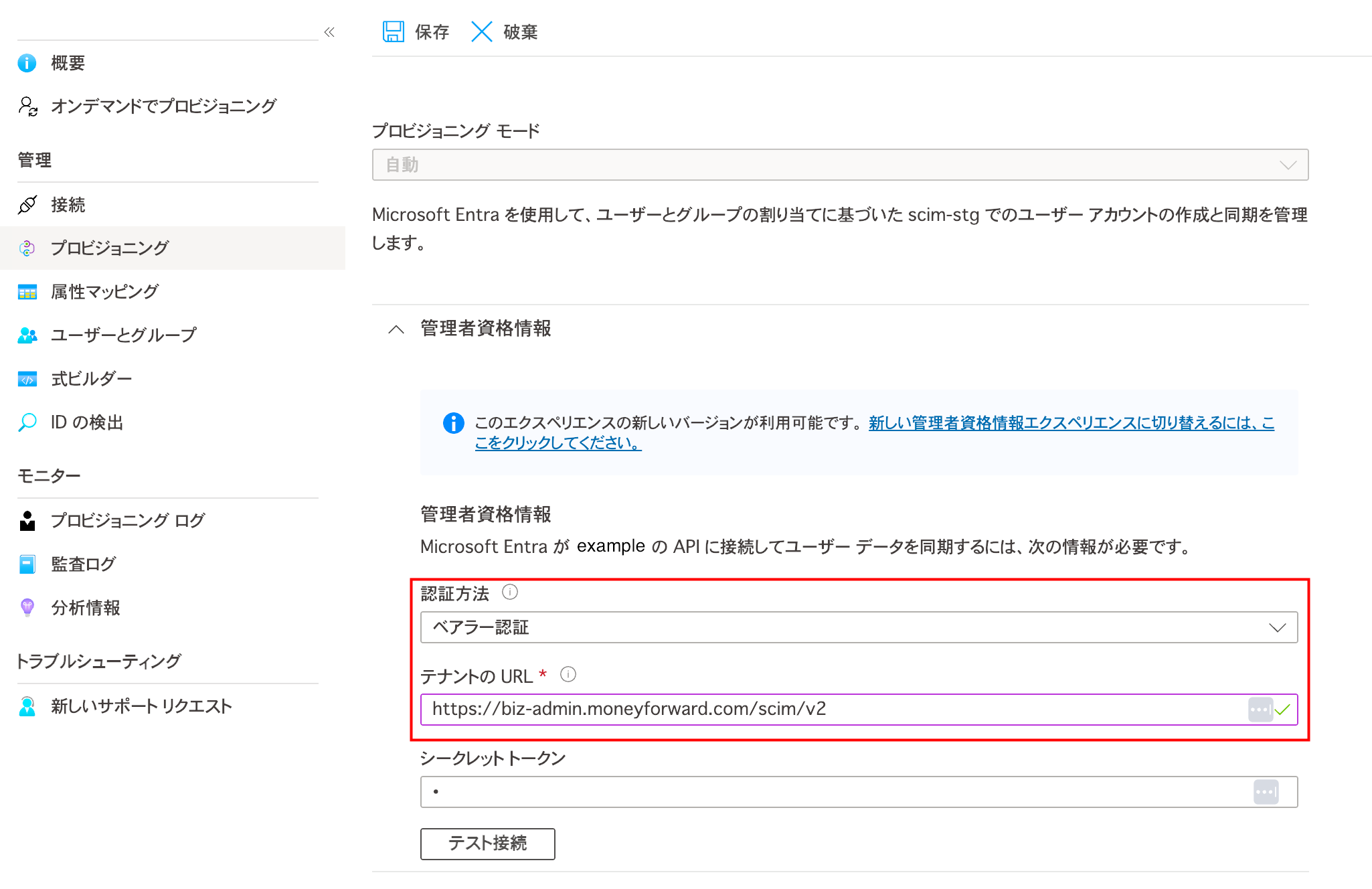
Task: Click the 新しい管理者資格情報エクスペリエンス link
Action: (x=874, y=433)
